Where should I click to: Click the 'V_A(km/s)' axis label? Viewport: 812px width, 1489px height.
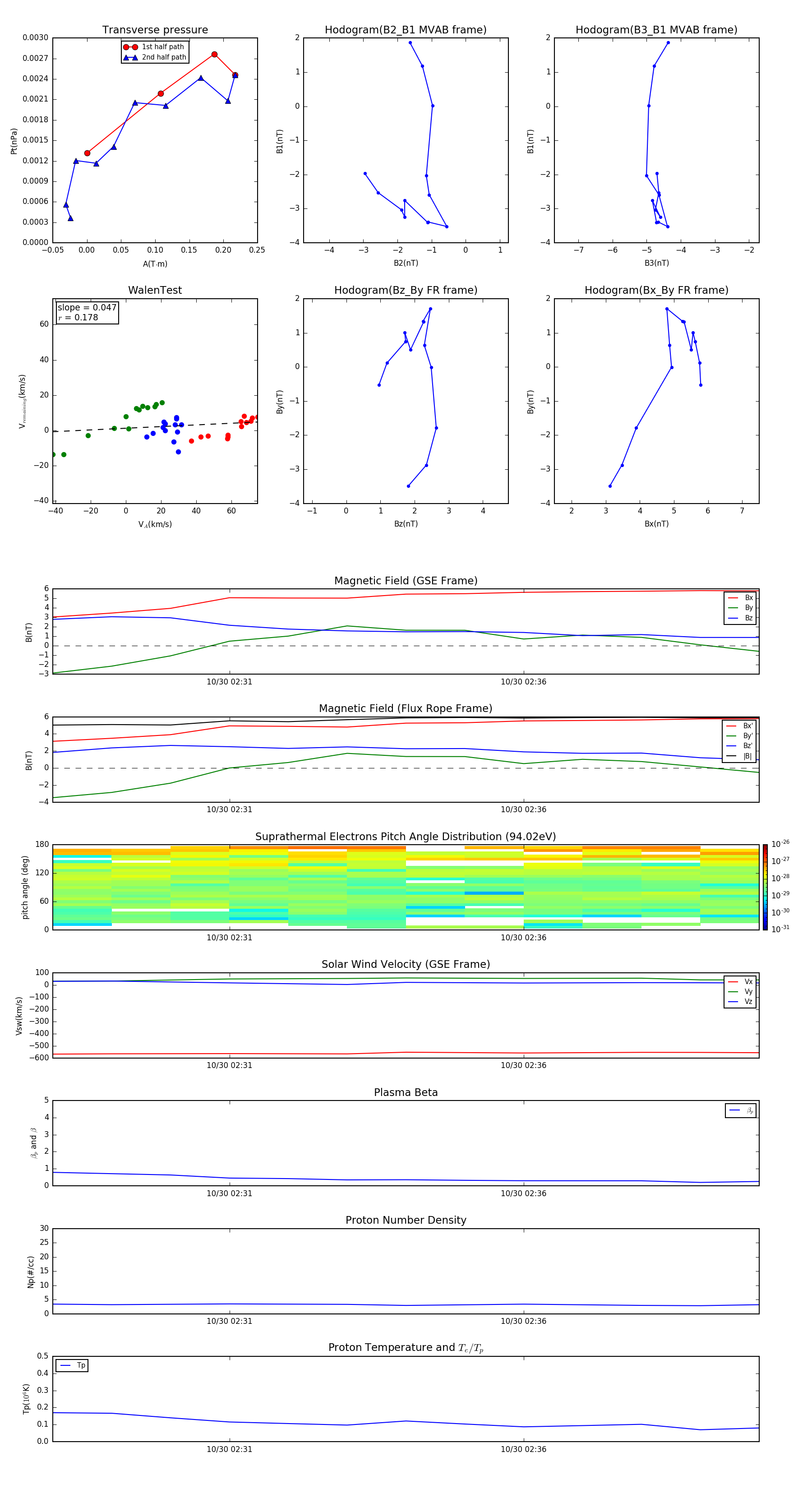pos(155,524)
